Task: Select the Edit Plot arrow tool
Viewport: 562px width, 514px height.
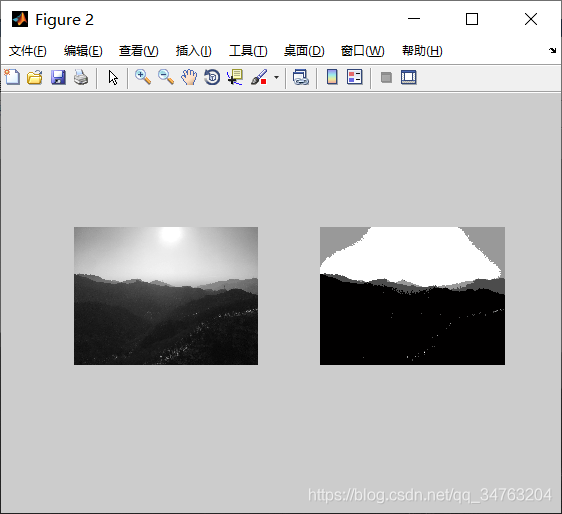Action: (113, 77)
